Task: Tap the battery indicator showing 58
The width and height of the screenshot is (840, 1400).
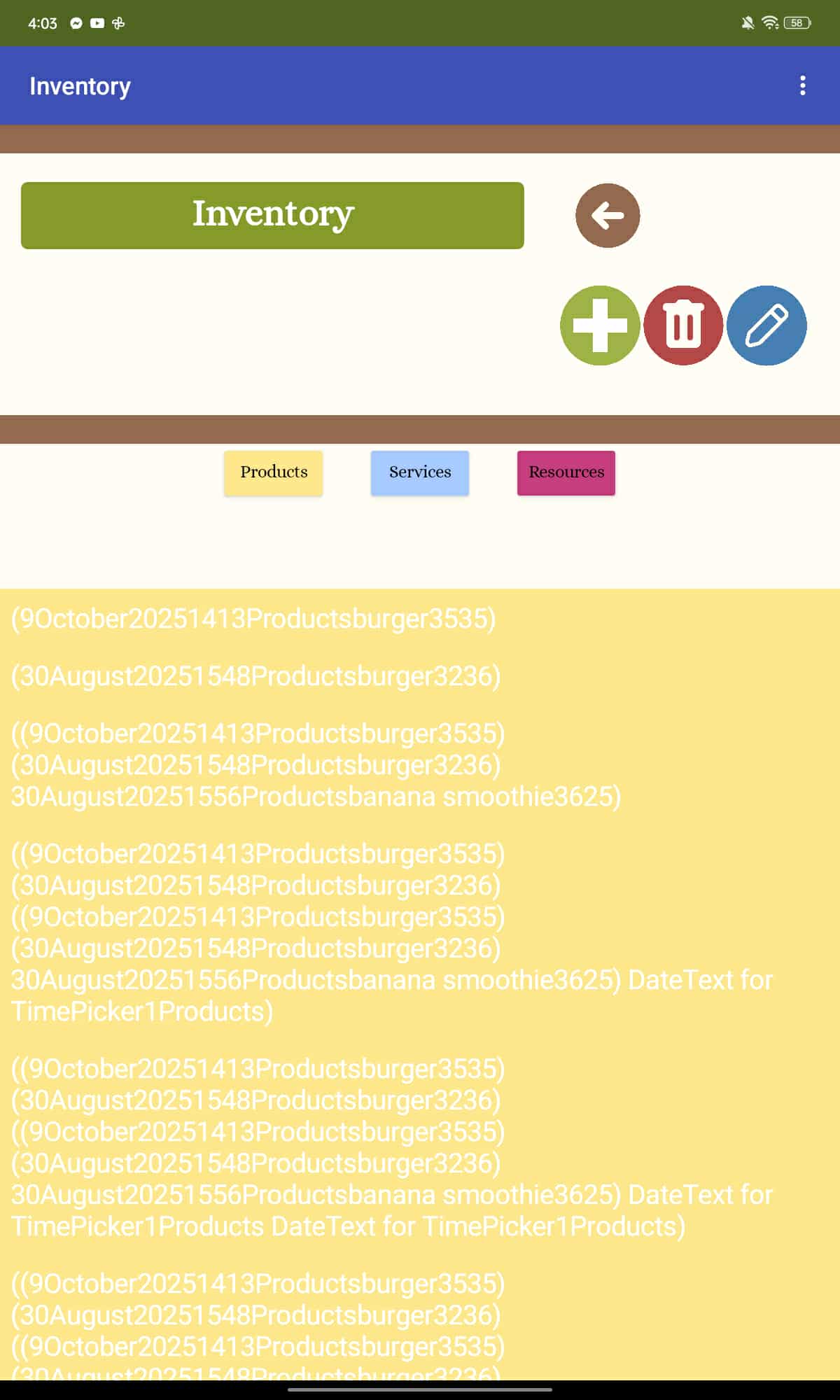Action: (x=797, y=23)
